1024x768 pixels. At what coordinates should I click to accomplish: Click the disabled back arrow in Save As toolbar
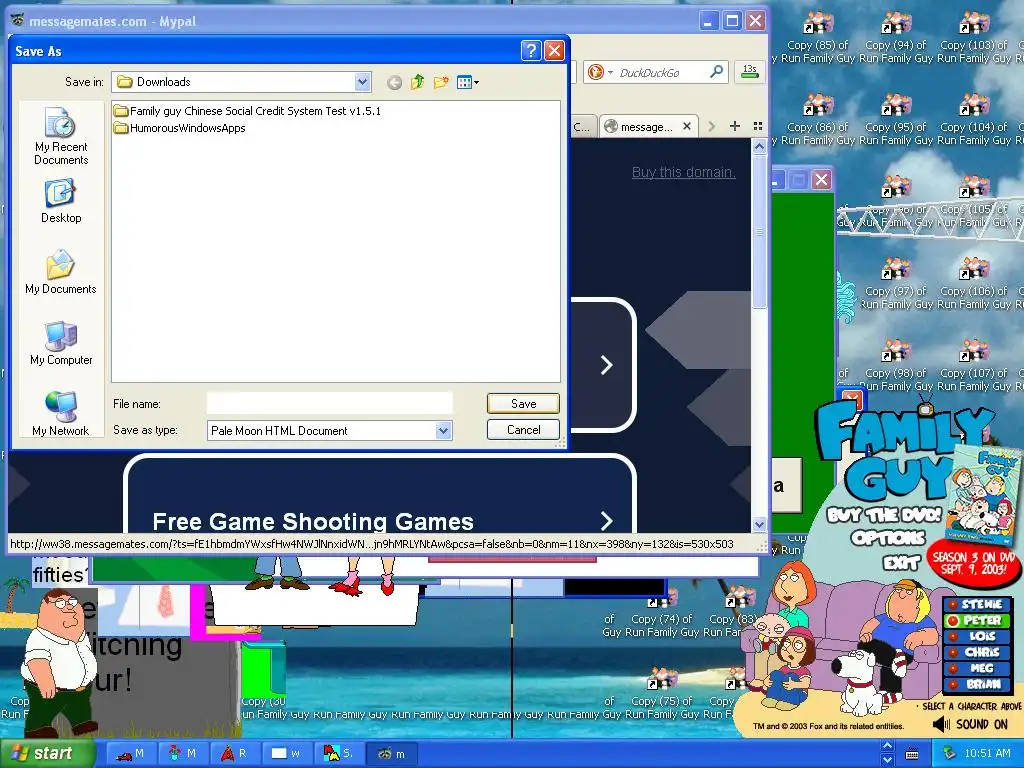click(x=394, y=82)
